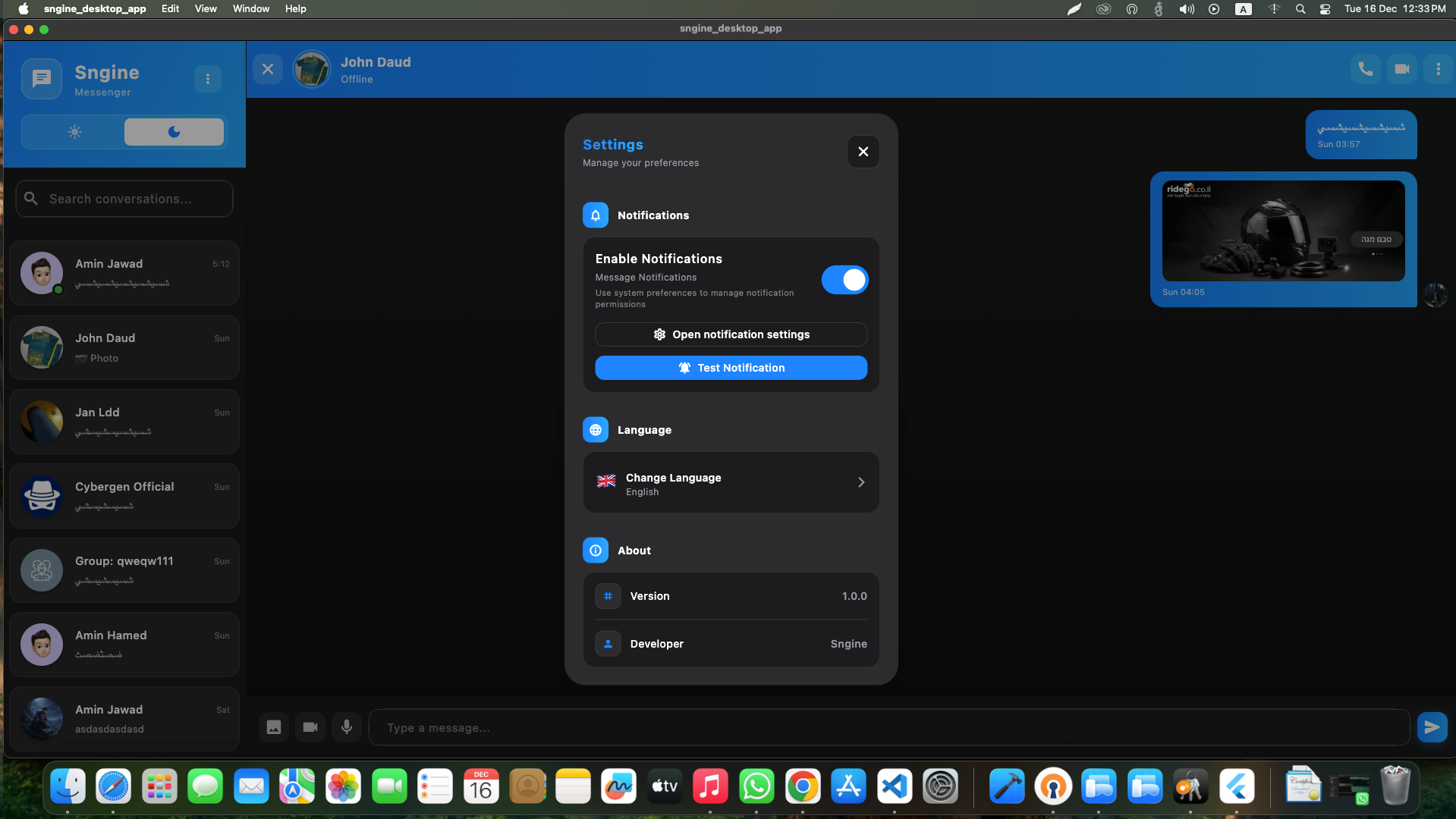Enable light mode with the sun toggle
1456x819 pixels.
[x=74, y=132]
